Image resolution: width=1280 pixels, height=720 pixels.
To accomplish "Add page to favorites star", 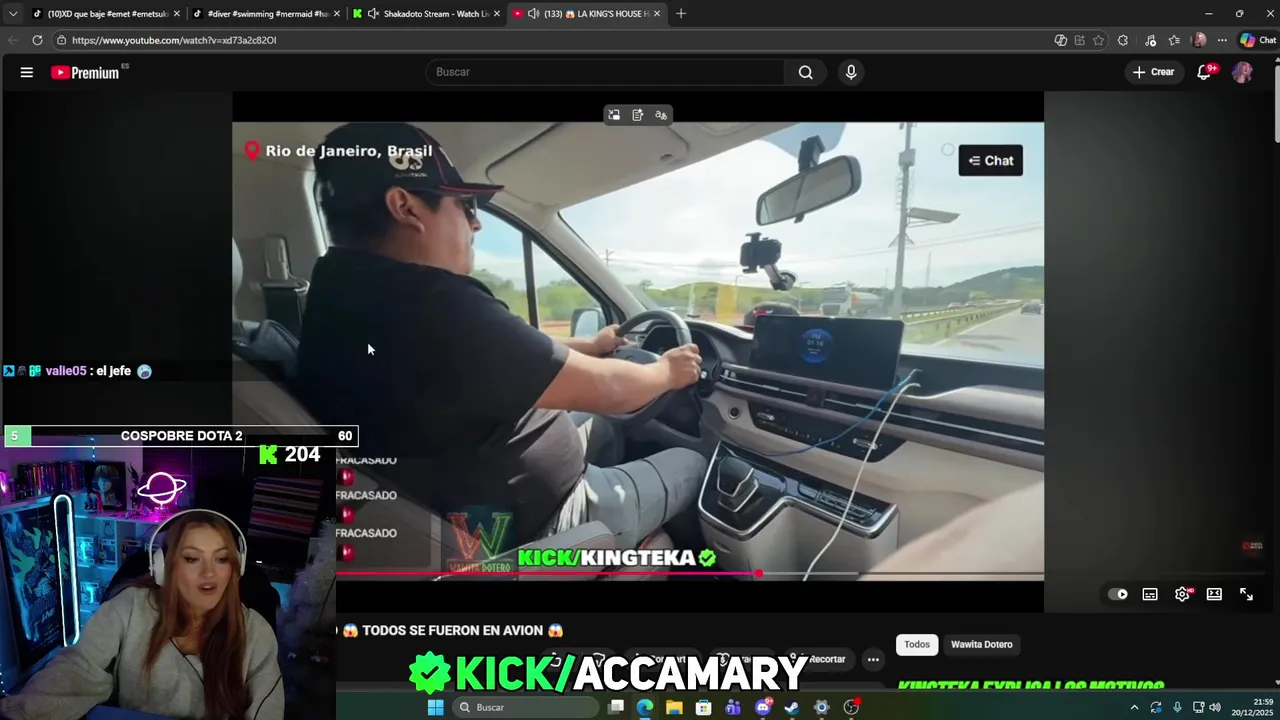I will coord(1098,40).
